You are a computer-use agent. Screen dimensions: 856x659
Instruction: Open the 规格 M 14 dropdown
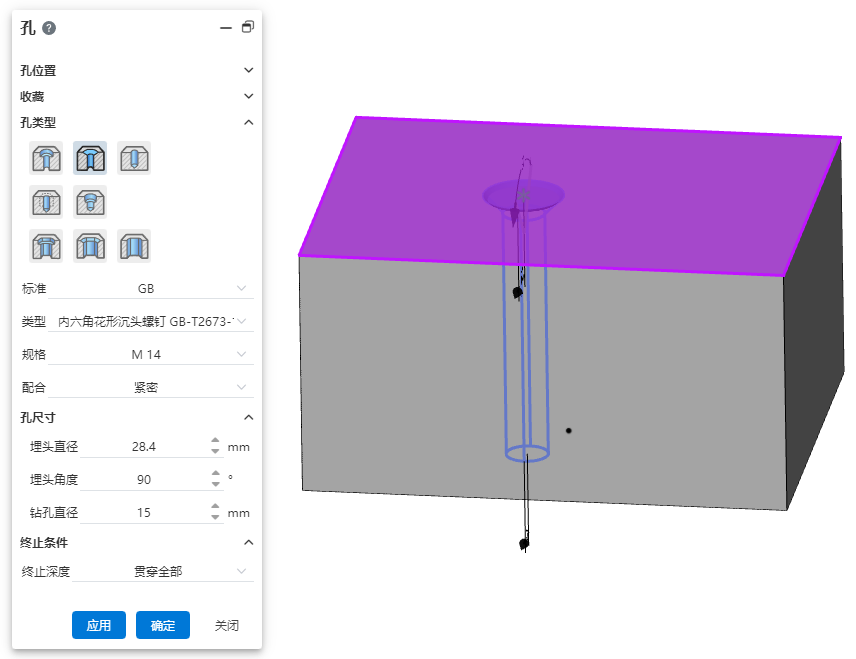point(151,354)
